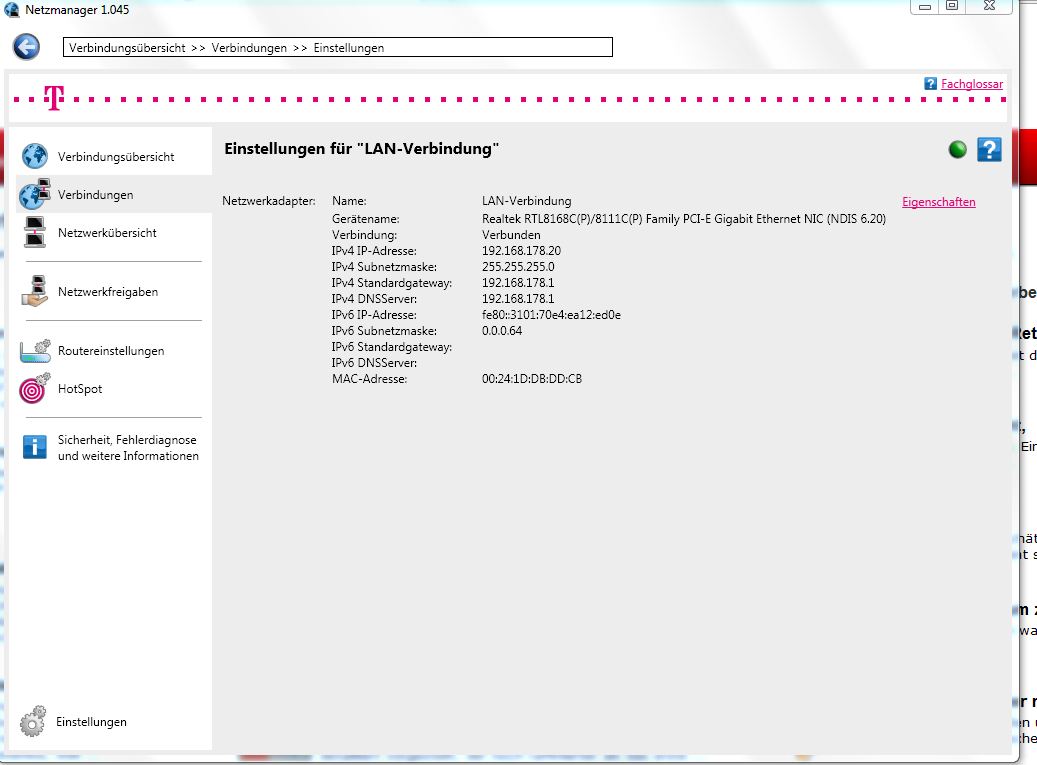Click Verbindungen in the breadcrumb path

[249, 48]
